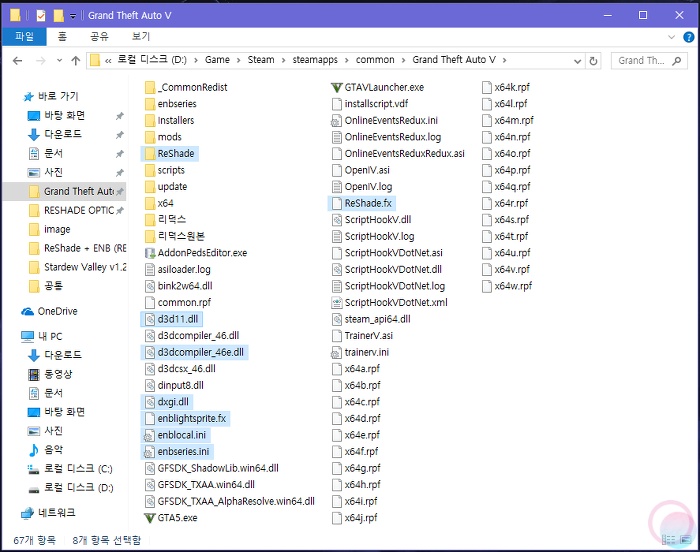
Task: Click the help question mark icon
Action: [688, 37]
